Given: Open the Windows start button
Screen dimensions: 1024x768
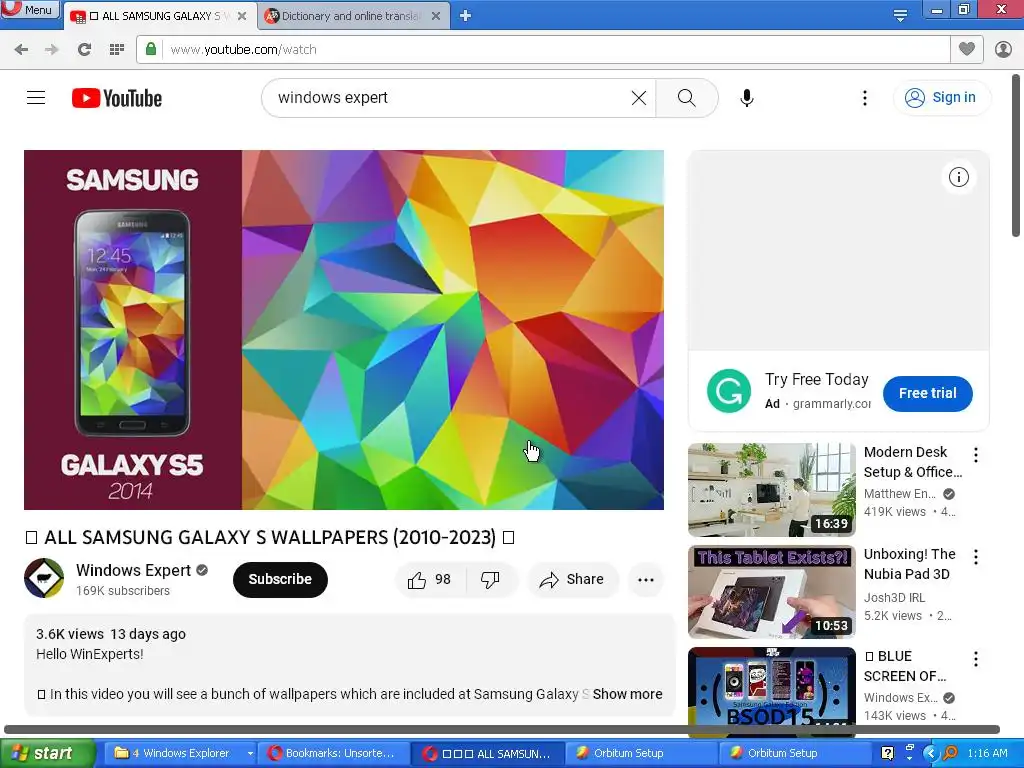Looking at the screenshot, I should pos(47,753).
